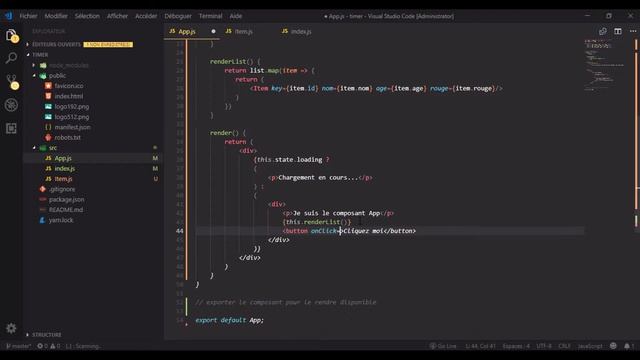The image size is (640, 360).
Task: Collapse the TIMER project section
Action: click(x=40, y=54)
